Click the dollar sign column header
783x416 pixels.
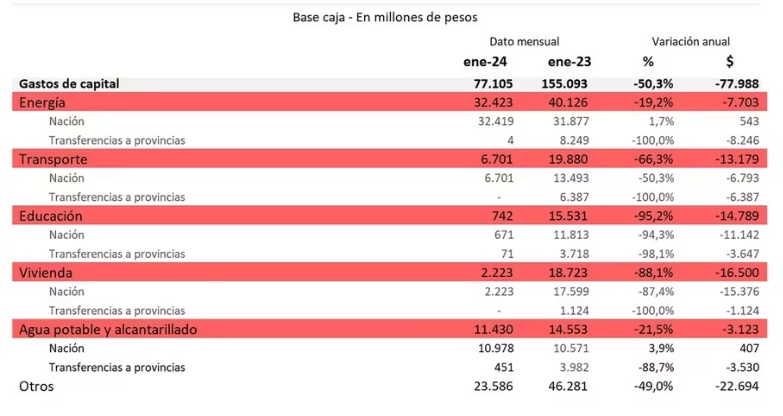729,62
